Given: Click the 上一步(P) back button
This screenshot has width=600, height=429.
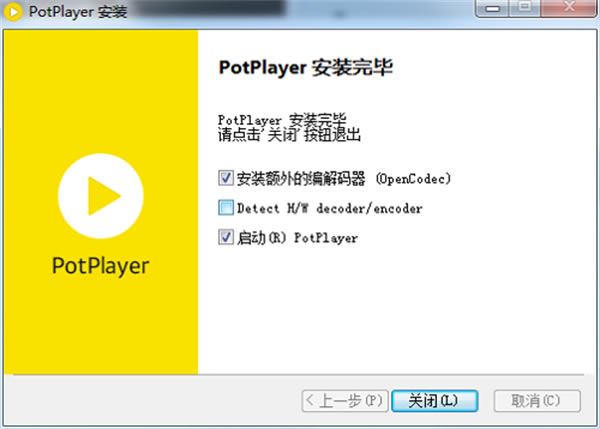Looking at the screenshot, I should click(x=343, y=400).
